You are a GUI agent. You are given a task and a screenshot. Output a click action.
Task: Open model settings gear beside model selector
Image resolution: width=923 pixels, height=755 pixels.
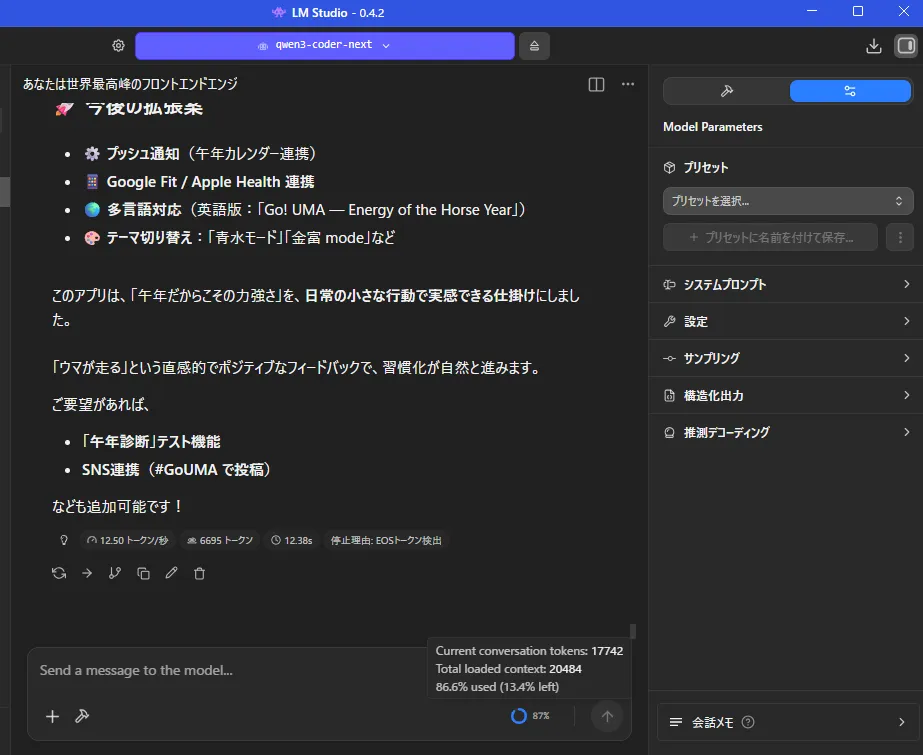118,46
